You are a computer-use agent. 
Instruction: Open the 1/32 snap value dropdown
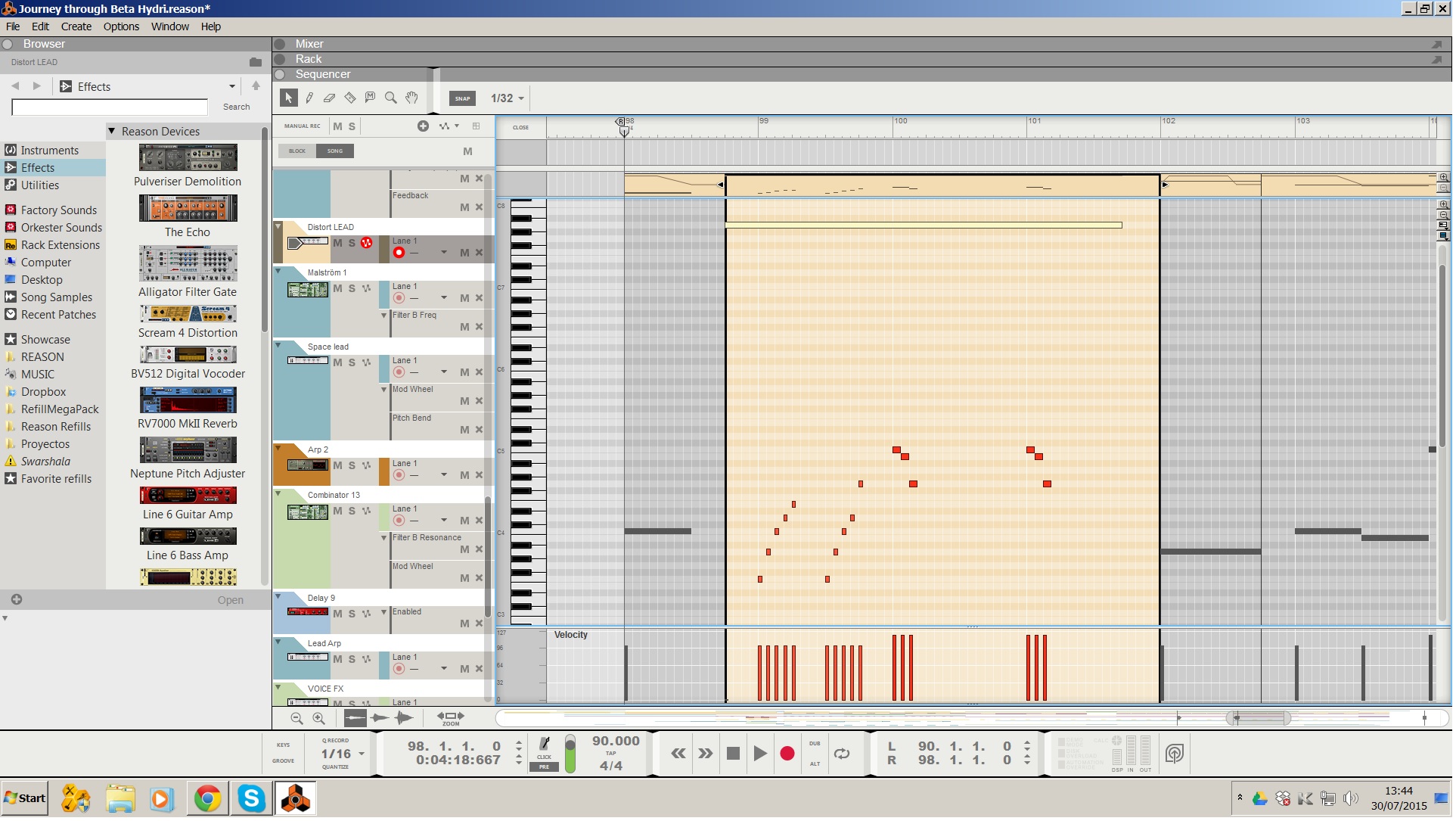coord(508,98)
